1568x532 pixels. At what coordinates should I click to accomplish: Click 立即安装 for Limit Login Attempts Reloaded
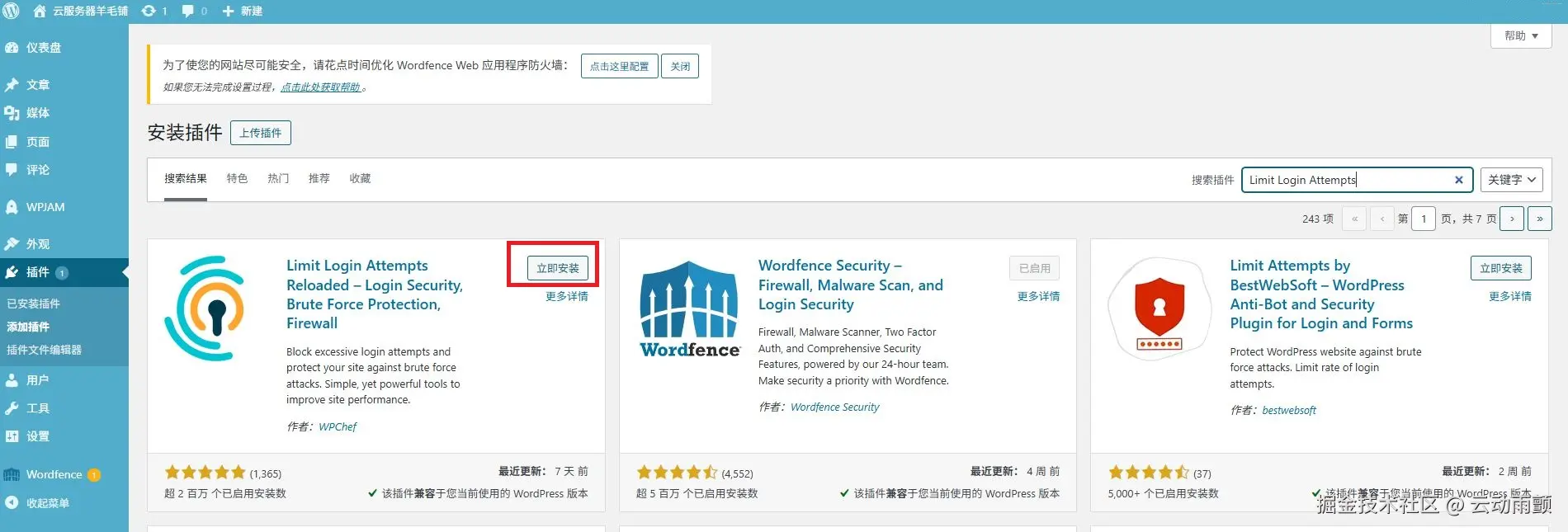(x=558, y=268)
